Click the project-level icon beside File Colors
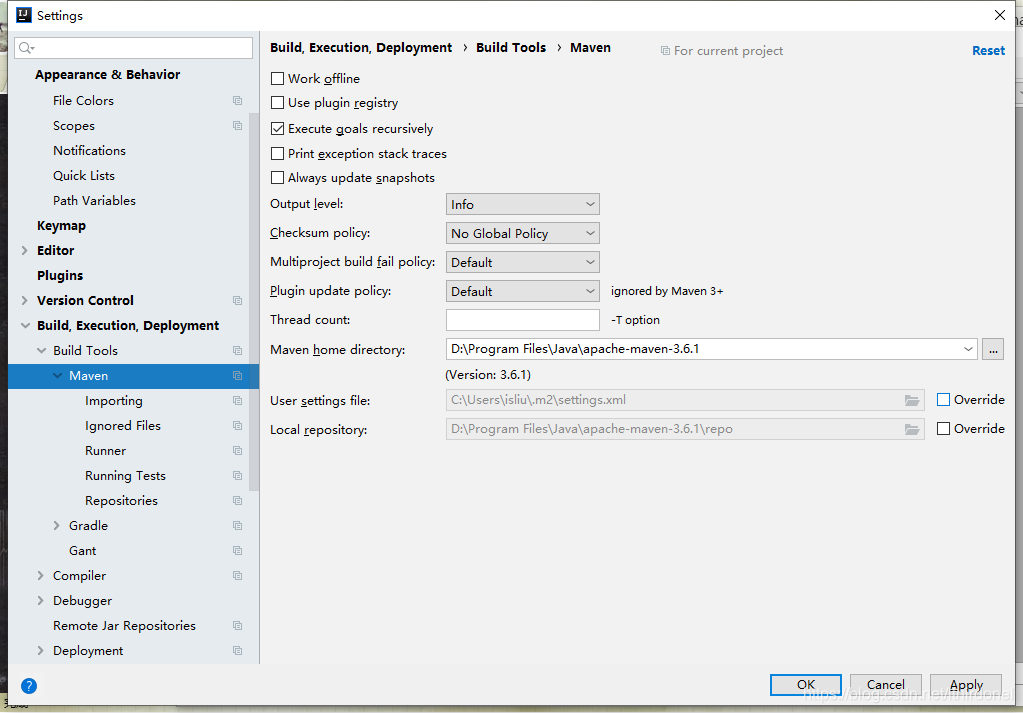The width and height of the screenshot is (1023, 713). coord(237,100)
